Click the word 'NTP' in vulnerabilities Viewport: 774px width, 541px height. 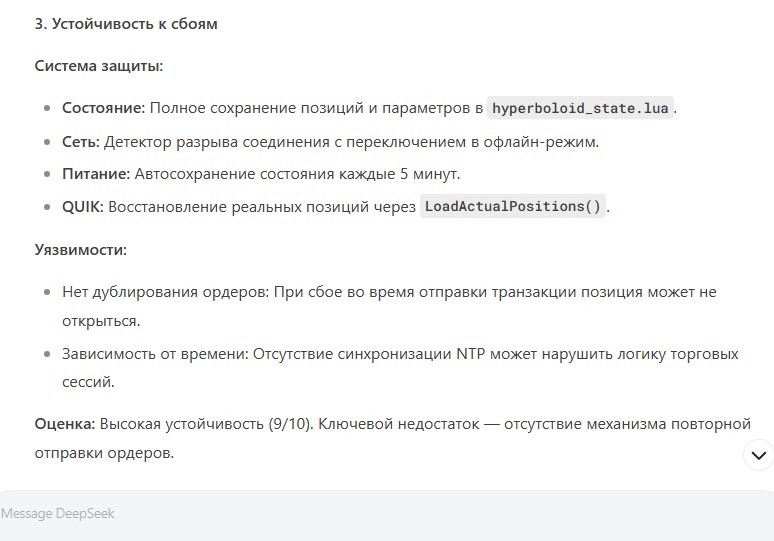click(470, 354)
